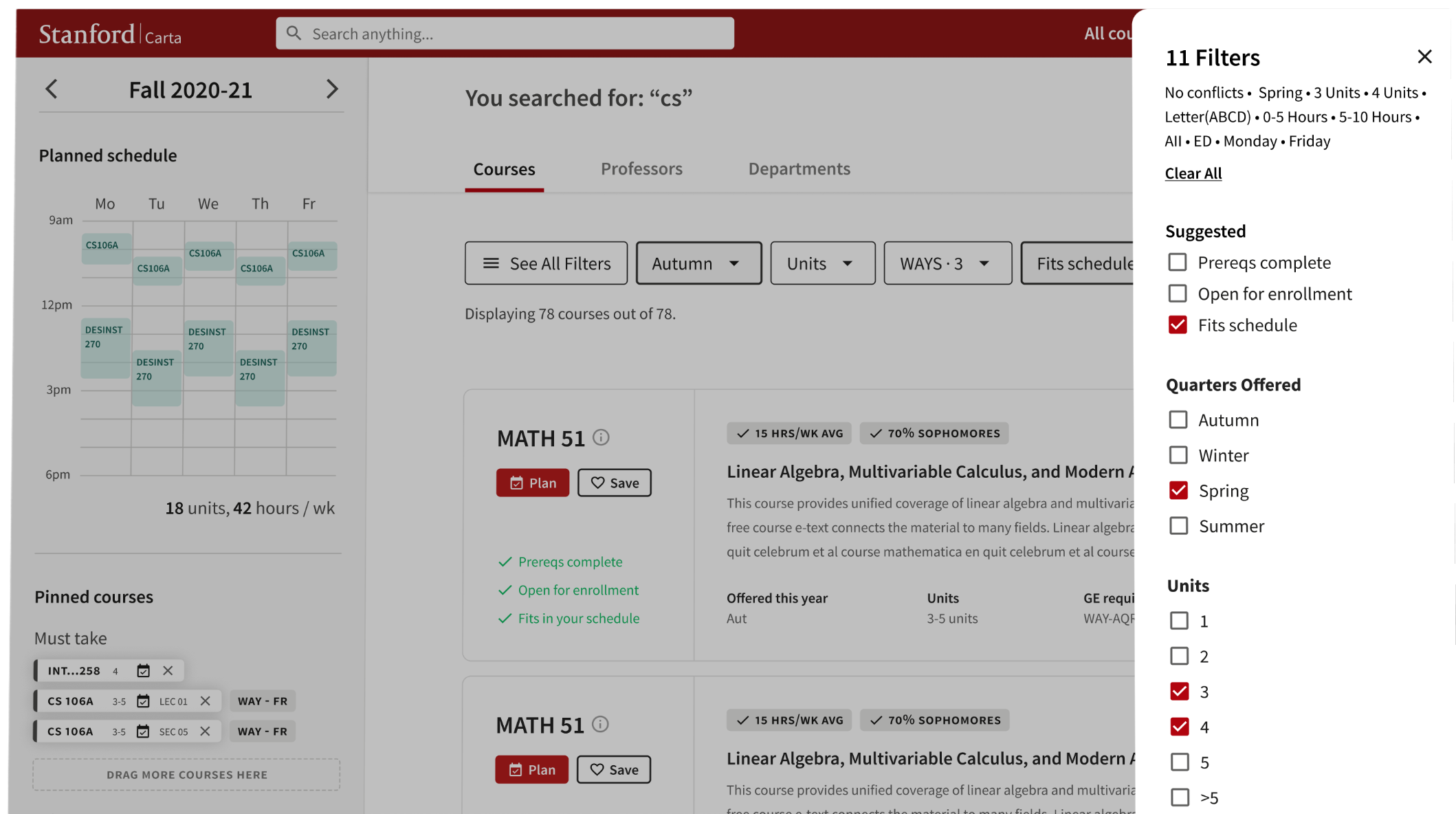Viewport: 1456px width, 814px height.
Task: Open the Autumn quarter dropdown
Action: click(698, 263)
